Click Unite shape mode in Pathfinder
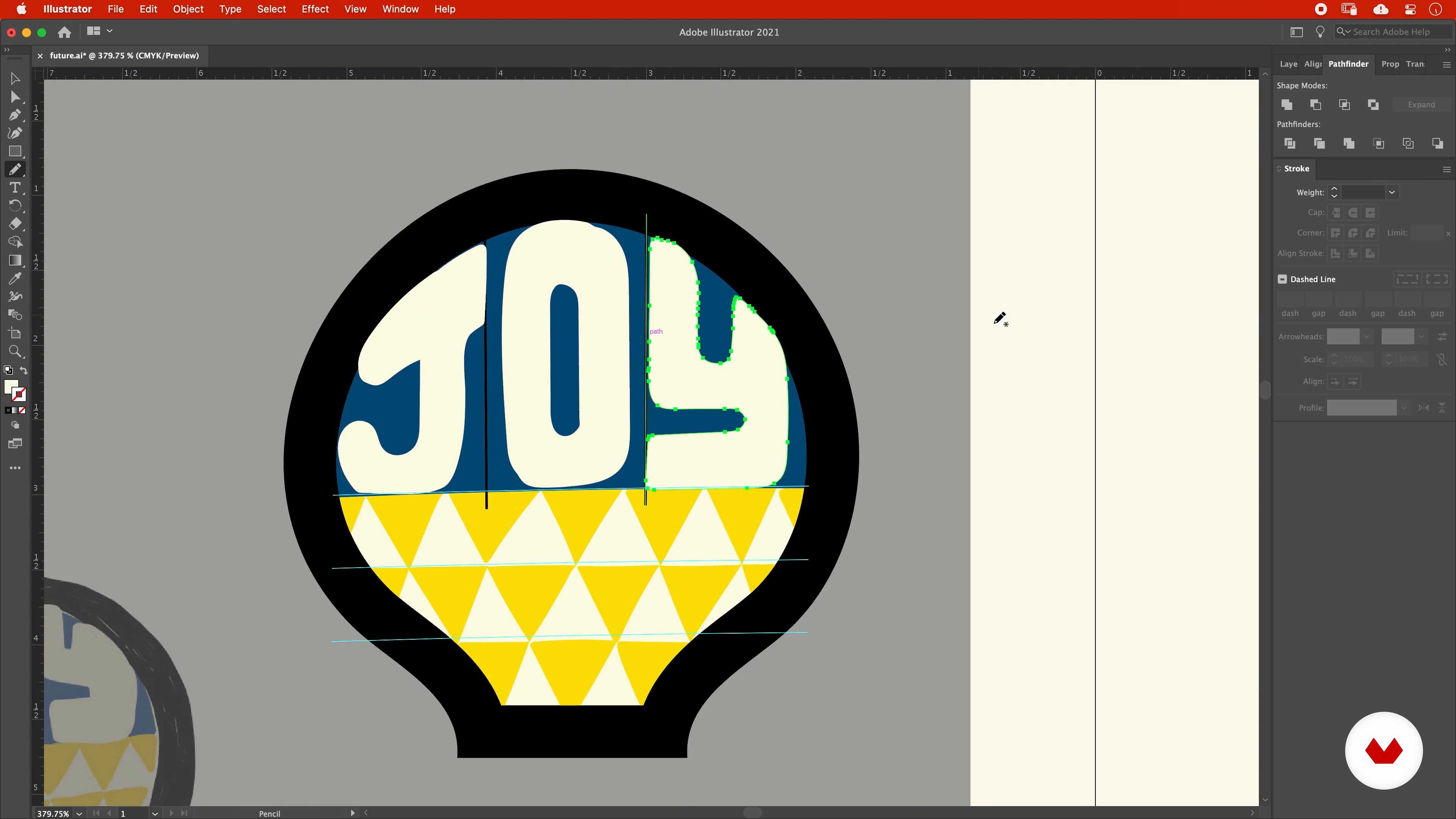The width and height of the screenshot is (1456, 819). [x=1287, y=105]
